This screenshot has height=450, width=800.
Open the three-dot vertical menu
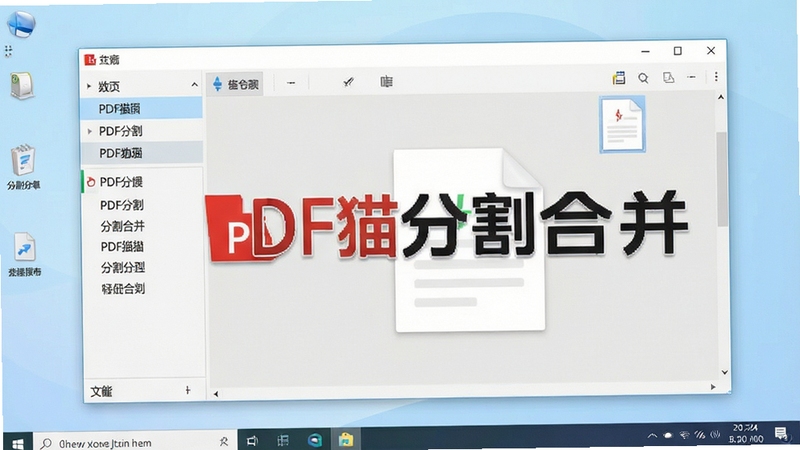click(x=716, y=77)
